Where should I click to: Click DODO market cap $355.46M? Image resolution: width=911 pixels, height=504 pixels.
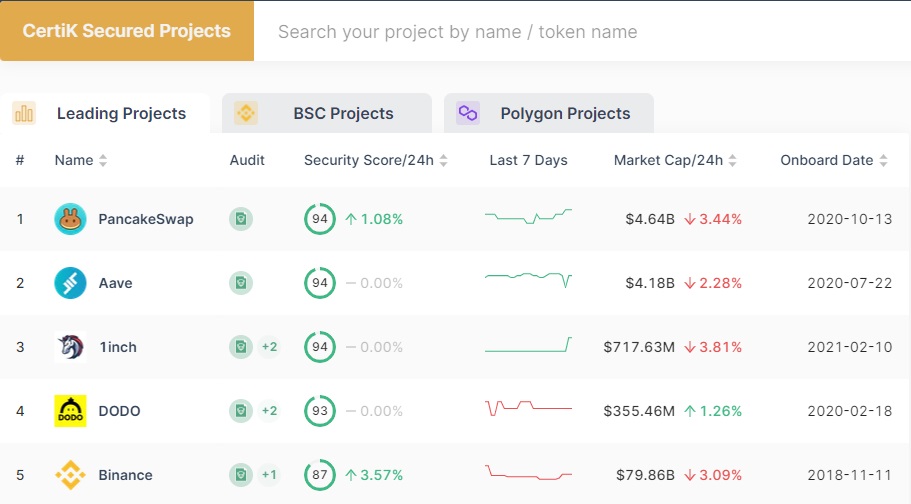639,411
